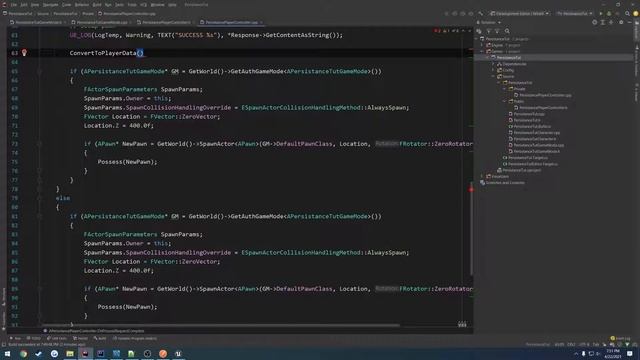Image resolution: width=640 pixels, height=360 pixels.
Task: Open the Navigate menu
Action: click(51, 4)
